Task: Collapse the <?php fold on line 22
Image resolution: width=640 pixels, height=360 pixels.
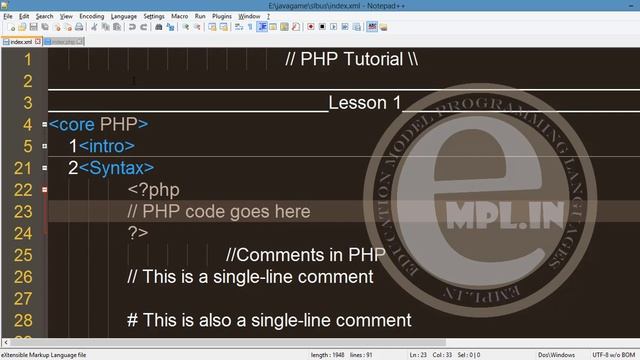Action: 44,190
